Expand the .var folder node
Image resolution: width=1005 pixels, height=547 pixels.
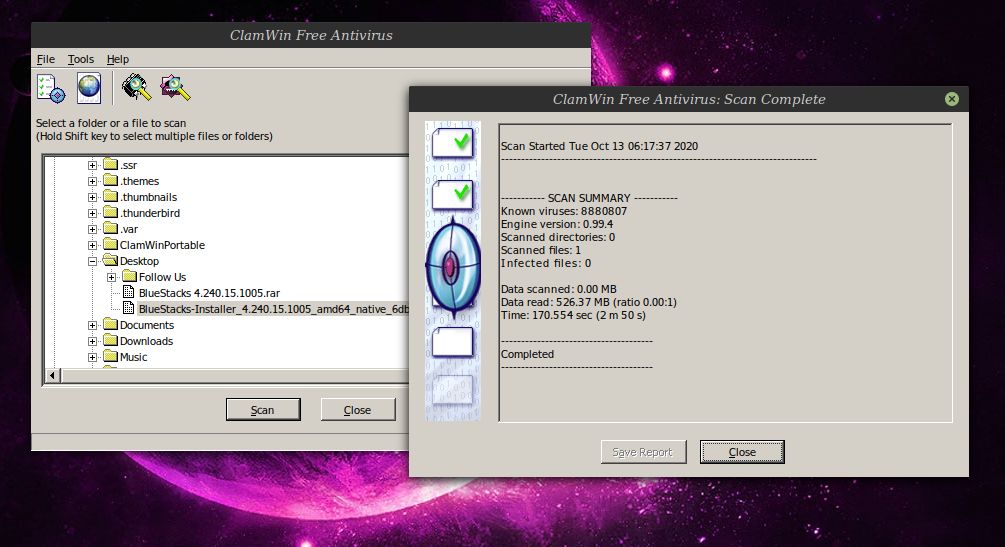point(92,229)
